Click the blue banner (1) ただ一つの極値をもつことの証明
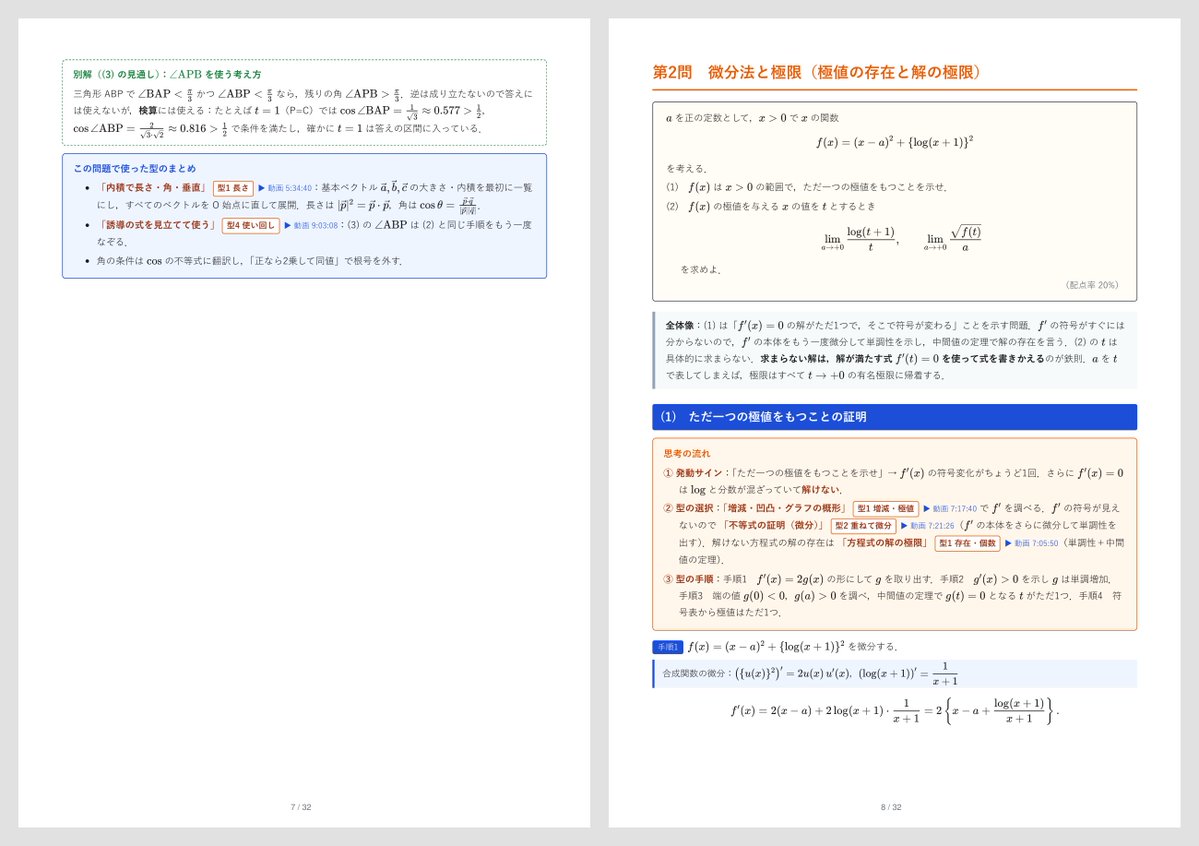This screenshot has height=846, width=1199. (895, 417)
